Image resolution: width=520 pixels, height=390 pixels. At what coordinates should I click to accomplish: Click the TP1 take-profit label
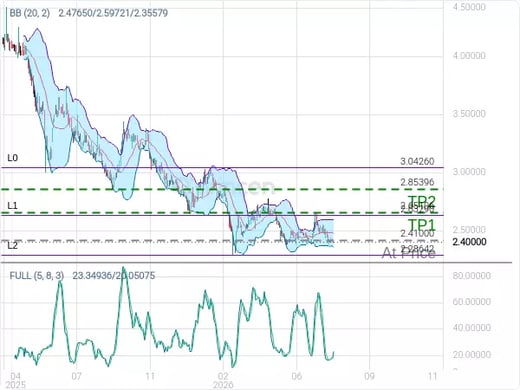421,225
